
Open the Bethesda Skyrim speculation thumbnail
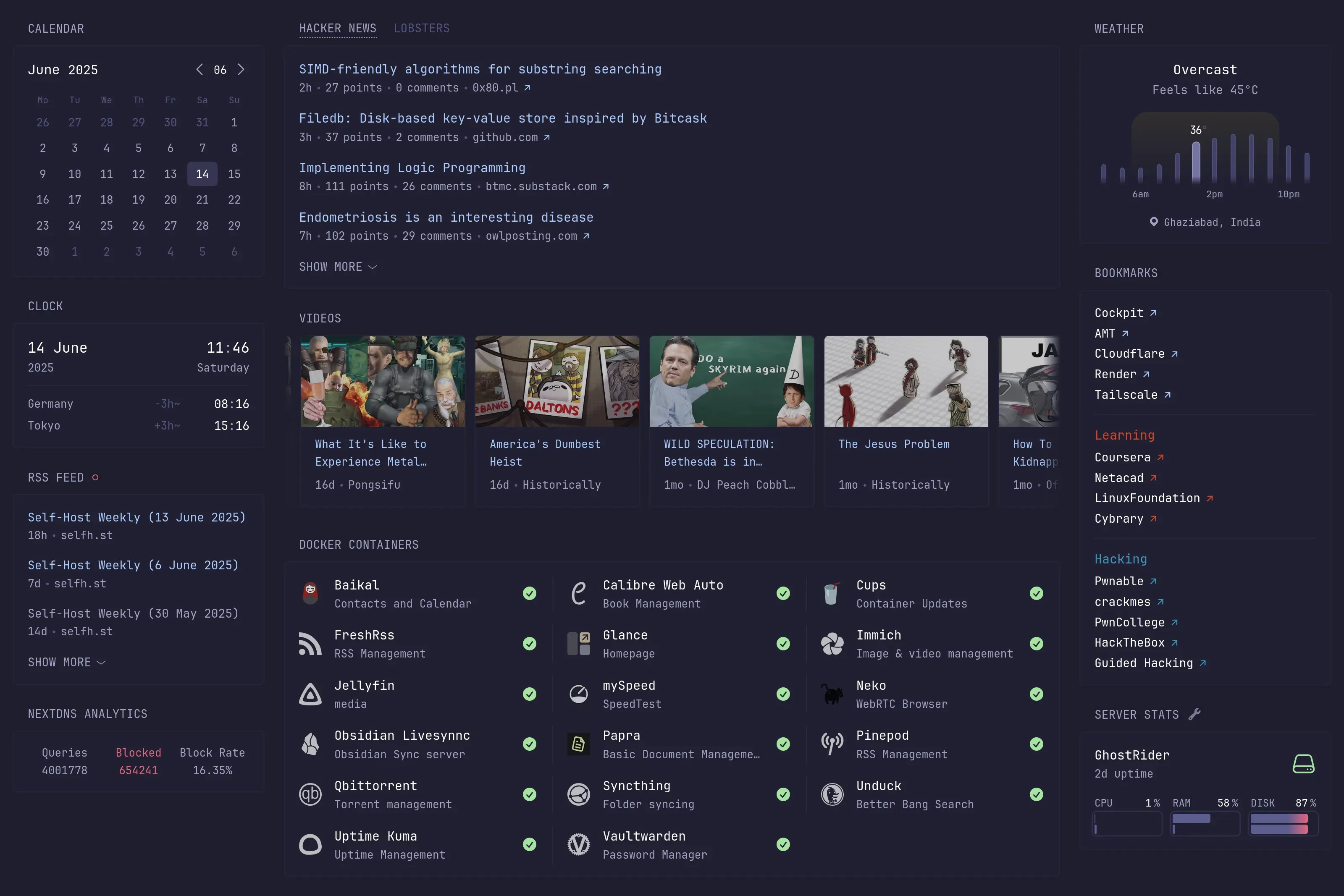731,381
